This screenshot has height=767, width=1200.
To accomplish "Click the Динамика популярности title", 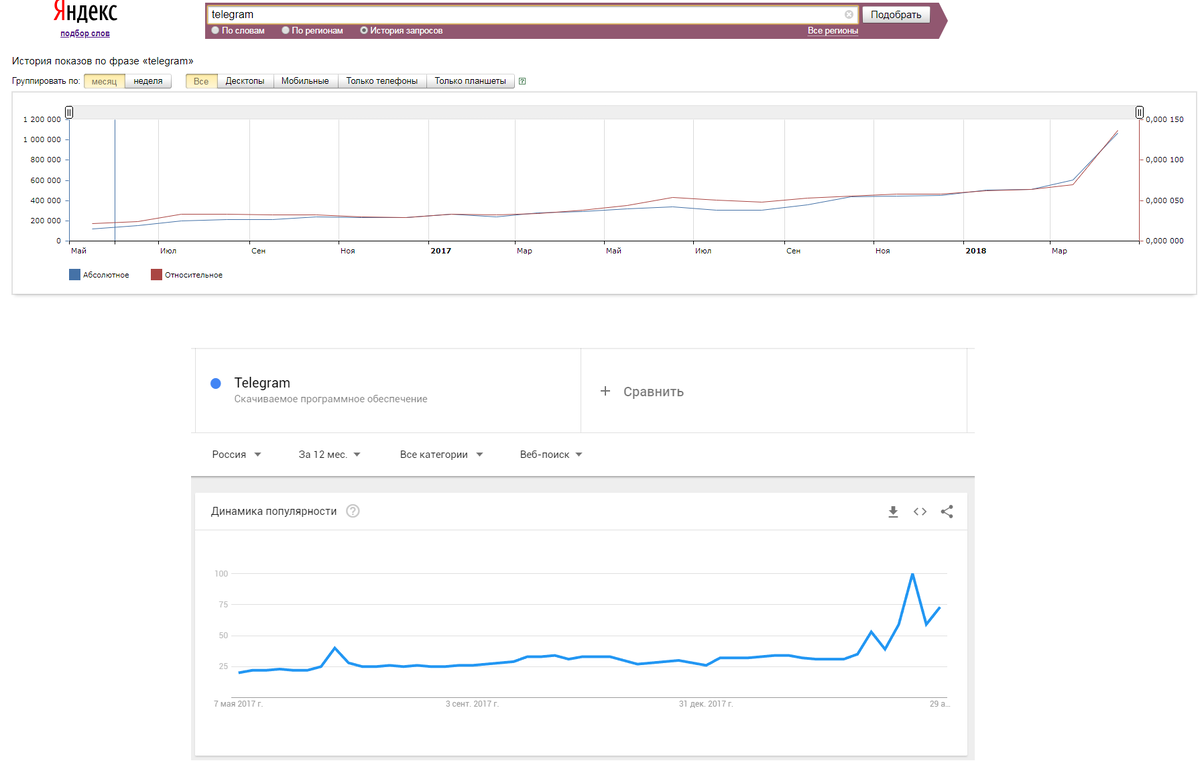I will click(274, 511).
